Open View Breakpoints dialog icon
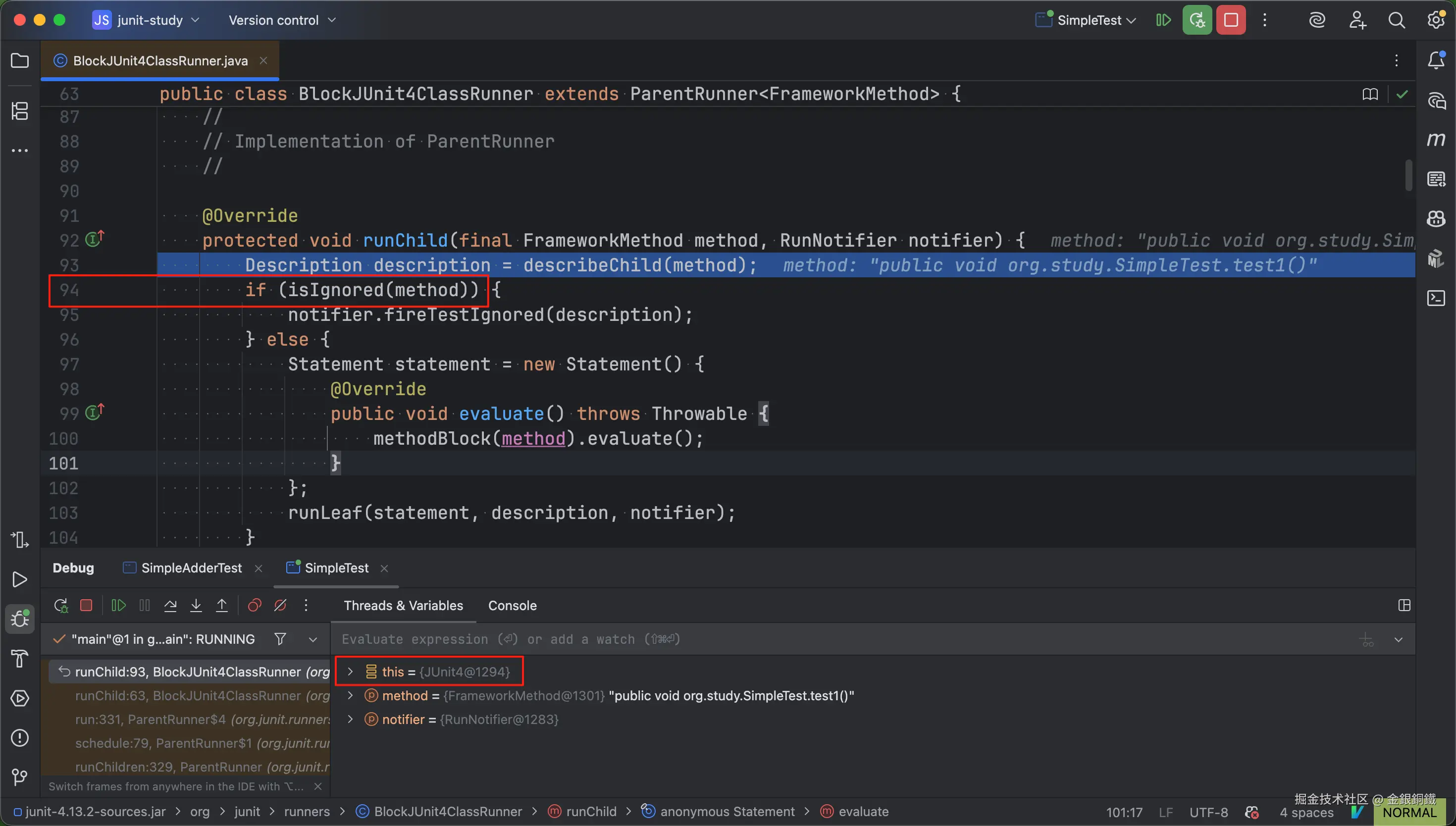The height and width of the screenshot is (826, 1456). [255, 605]
